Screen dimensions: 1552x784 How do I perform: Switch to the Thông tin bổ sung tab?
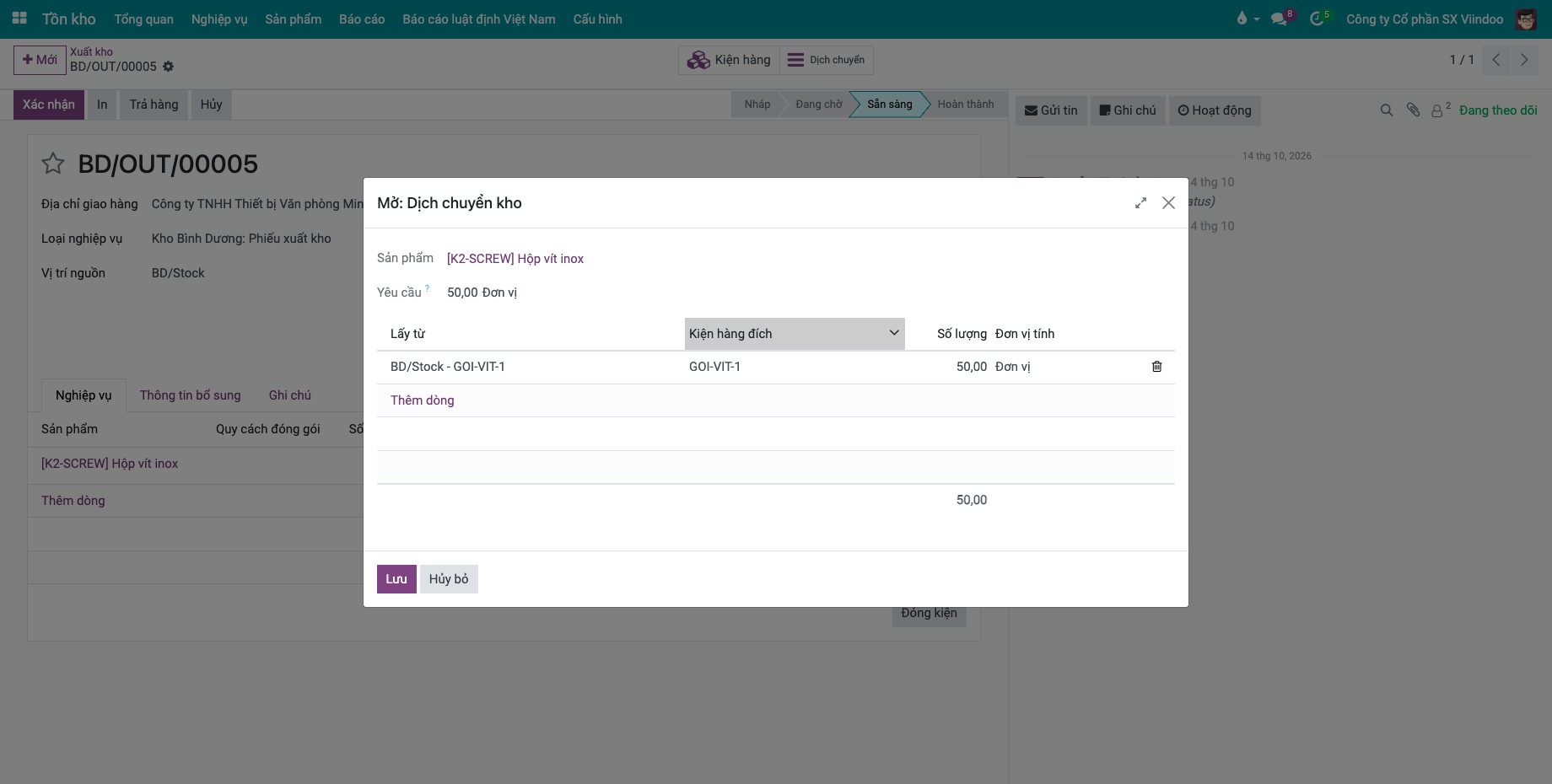coord(190,395)
